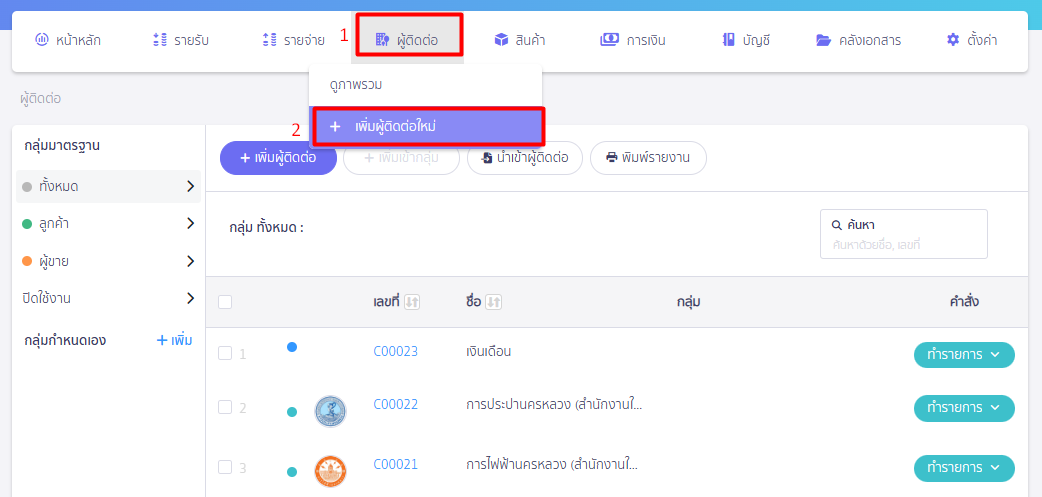Open the ตั้งค่า settings menu
Viewport: 1042px width, 497px height.
coord(972,40)
